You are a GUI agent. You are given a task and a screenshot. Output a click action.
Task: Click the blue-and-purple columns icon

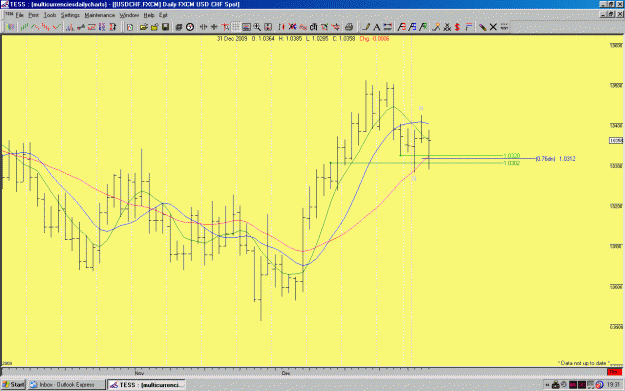(x=102, y=27)
